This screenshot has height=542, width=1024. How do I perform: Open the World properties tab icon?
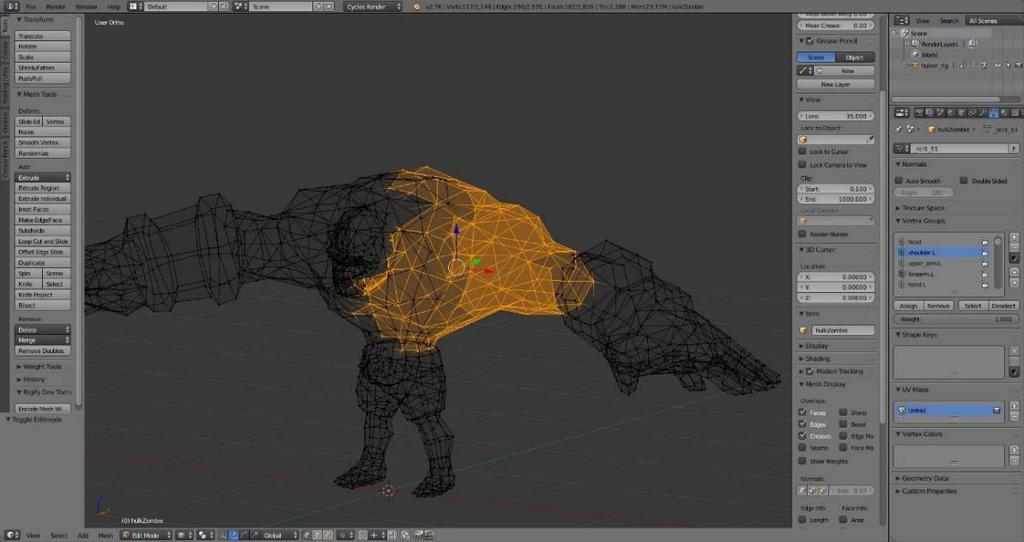pyautogui.click(x=951, y=113)
